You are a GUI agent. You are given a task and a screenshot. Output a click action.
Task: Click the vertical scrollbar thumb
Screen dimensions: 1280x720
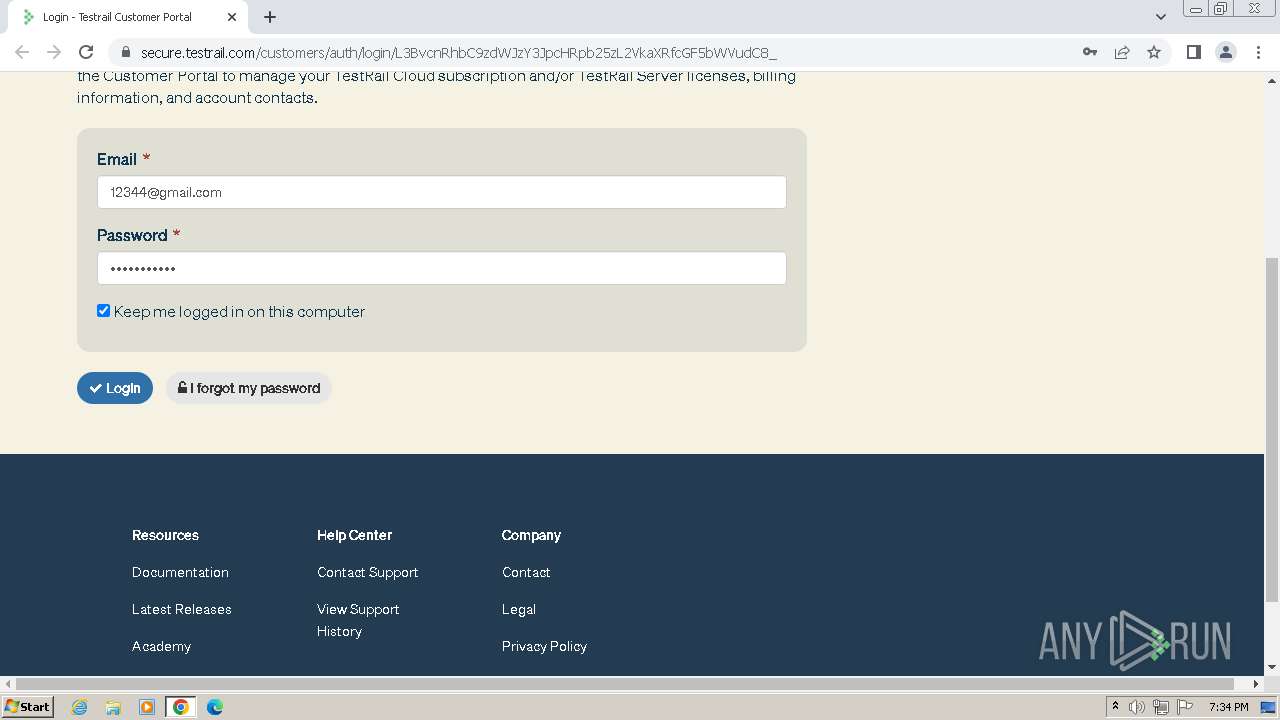(x=1272, y=428)
